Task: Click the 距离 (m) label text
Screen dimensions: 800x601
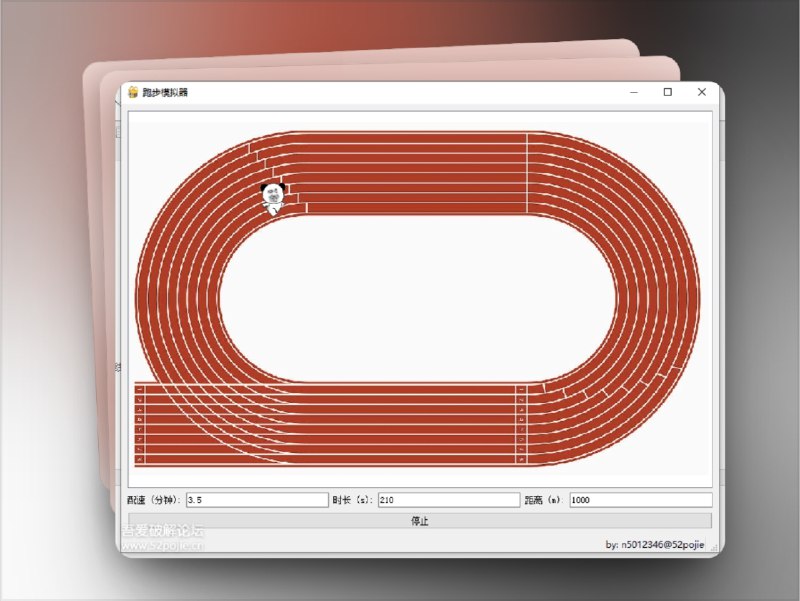Action: click(545, 500)
